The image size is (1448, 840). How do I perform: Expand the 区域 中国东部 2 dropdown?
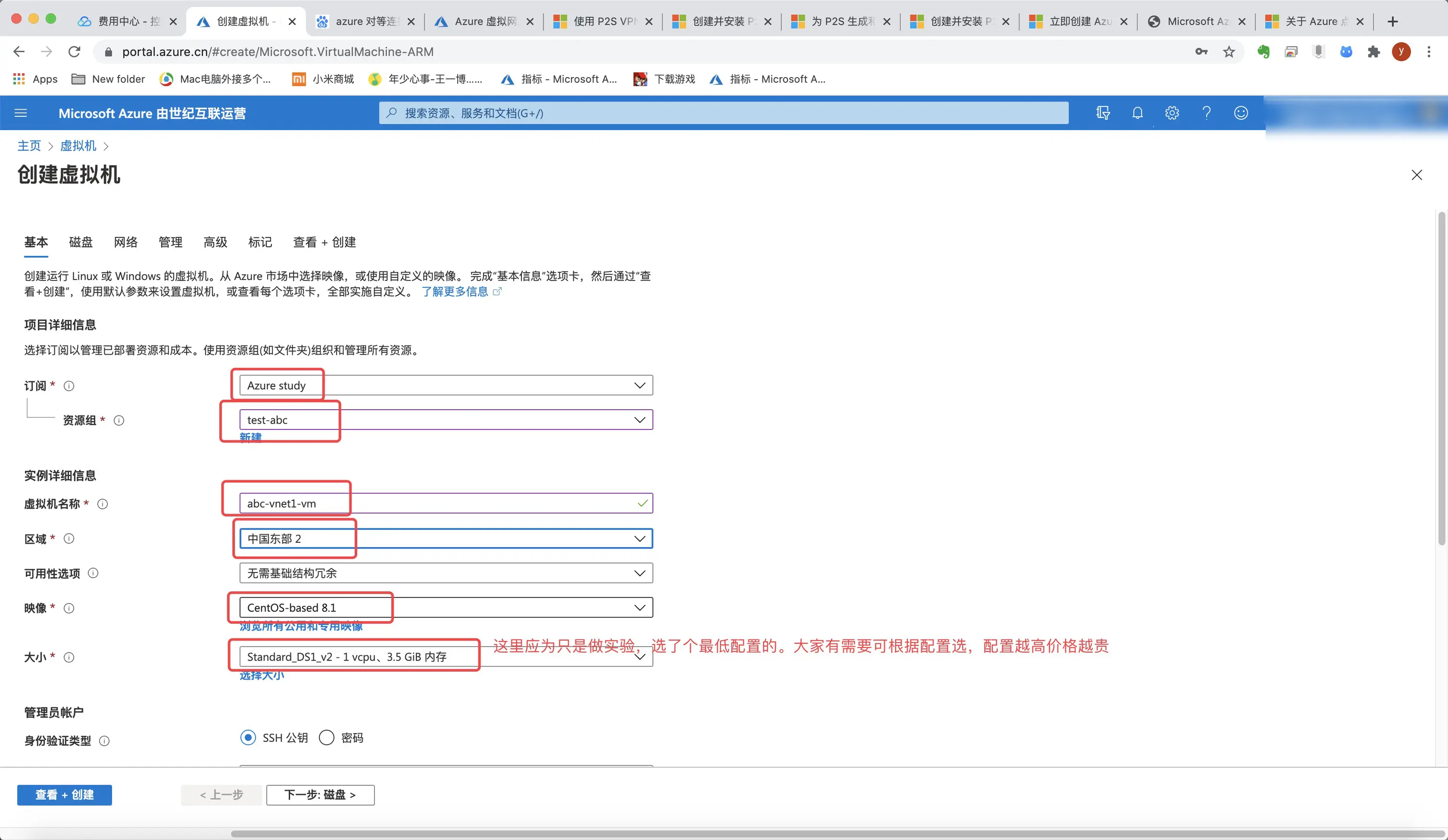coord(639,539)
